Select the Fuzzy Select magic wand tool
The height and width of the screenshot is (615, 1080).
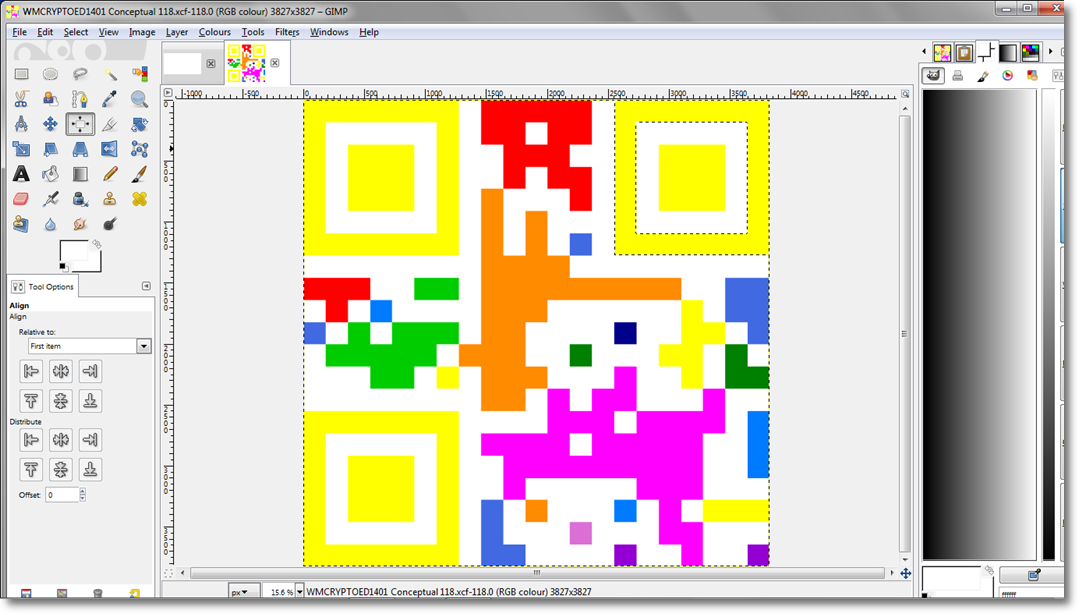click(110, 74)
